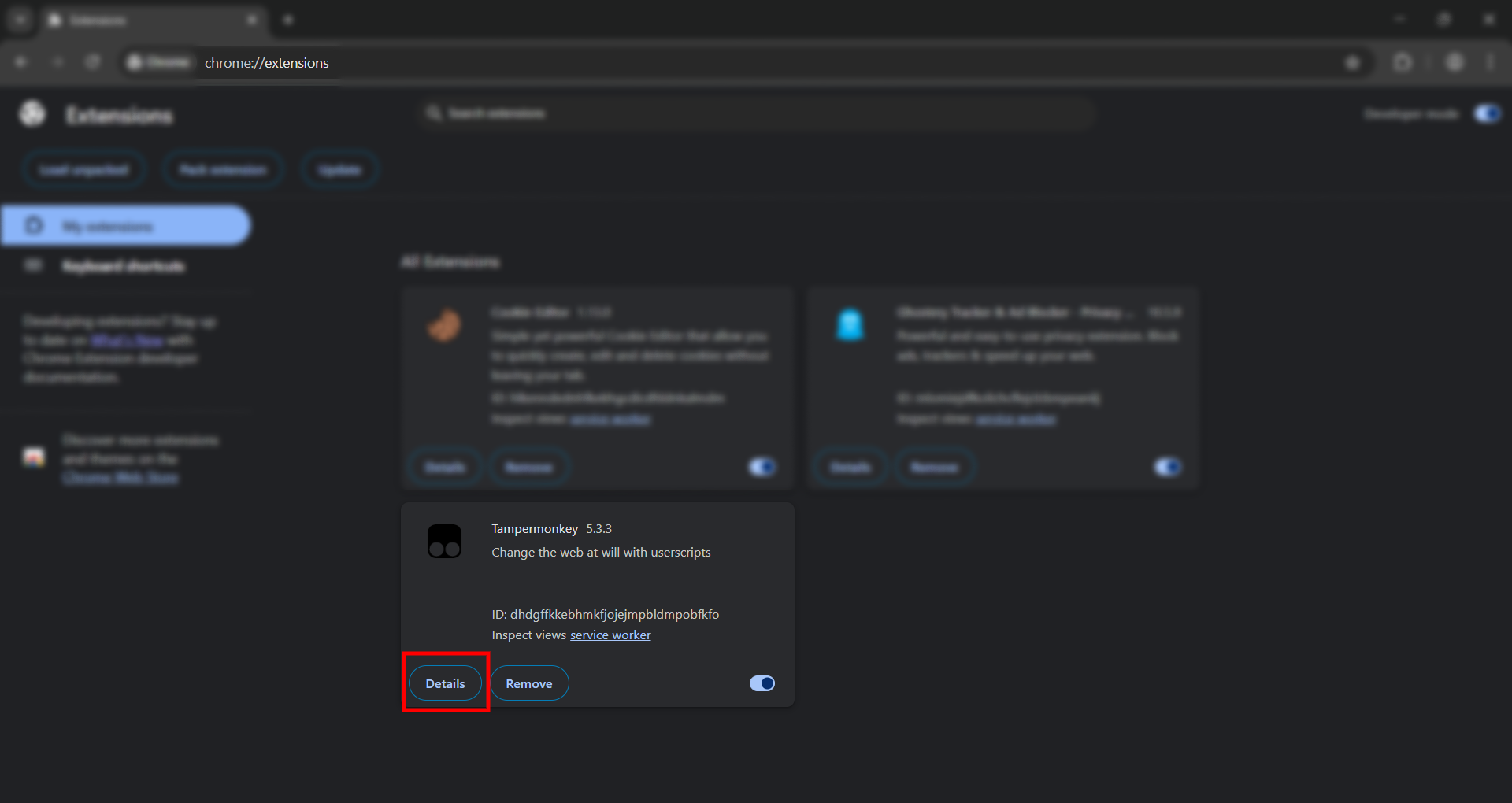Click 'Change the web at will with userscripts'

(601, 553)
